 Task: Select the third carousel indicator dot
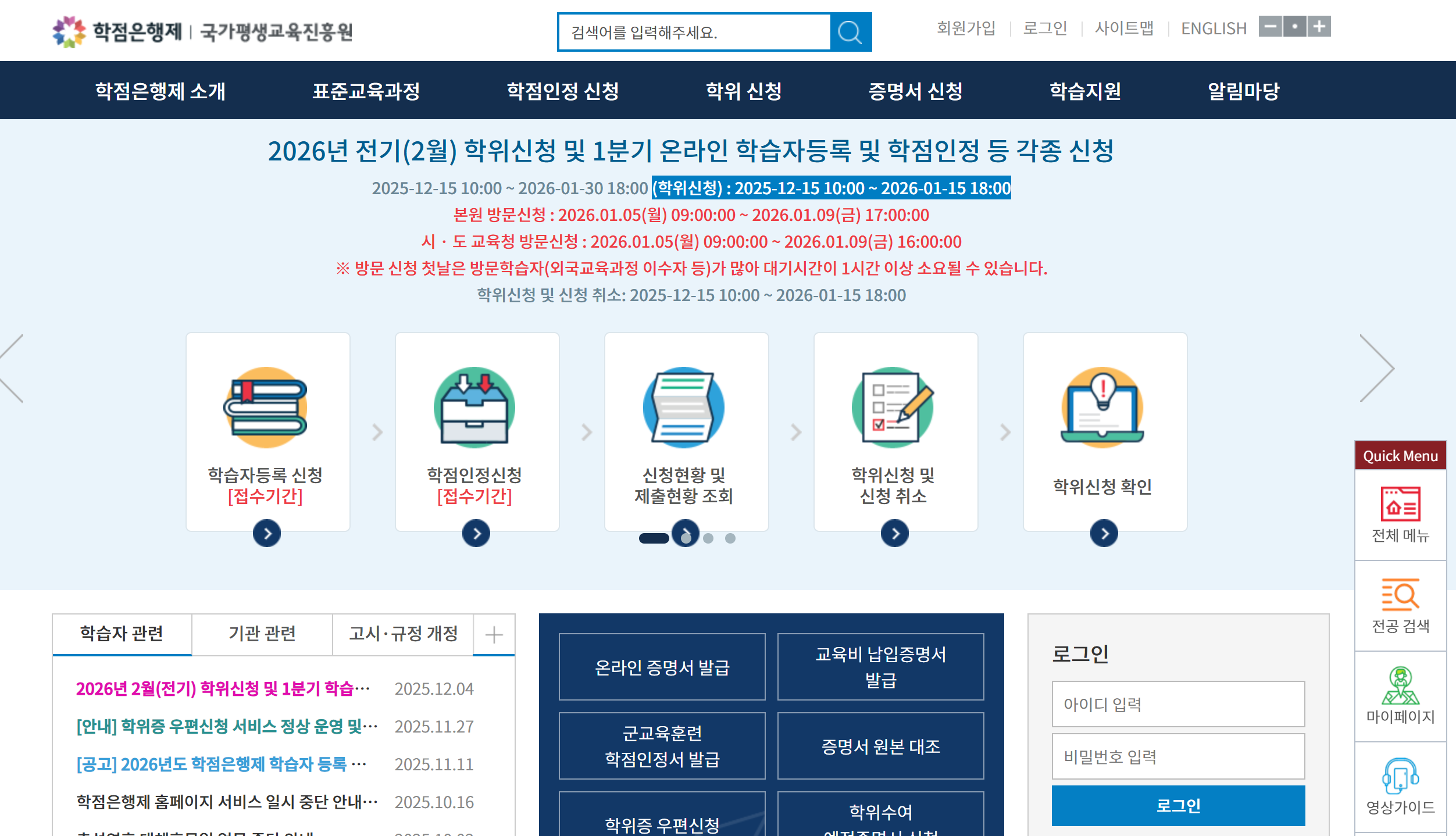[x=708, y=538]
